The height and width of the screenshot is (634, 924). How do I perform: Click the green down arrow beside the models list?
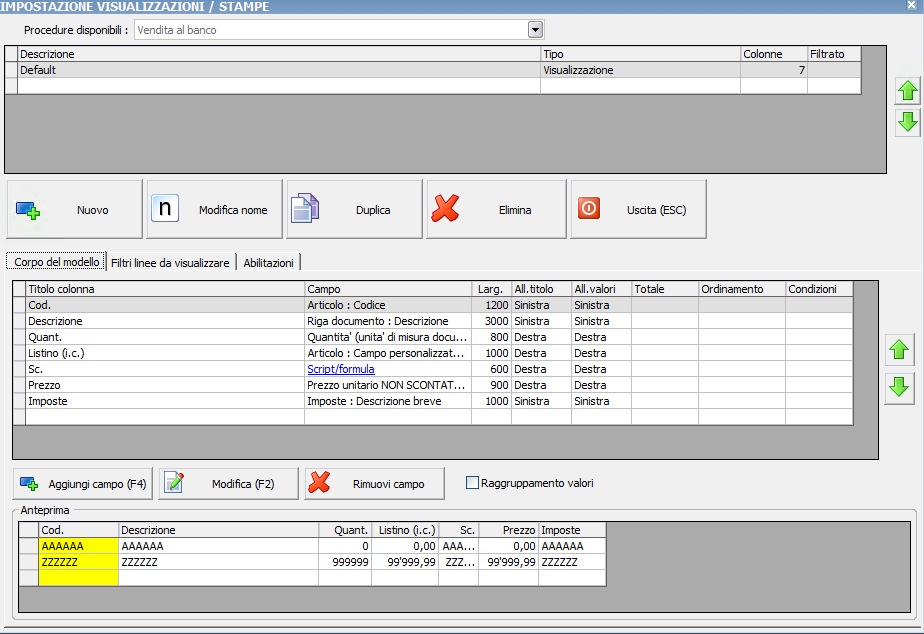coord(908,122)
